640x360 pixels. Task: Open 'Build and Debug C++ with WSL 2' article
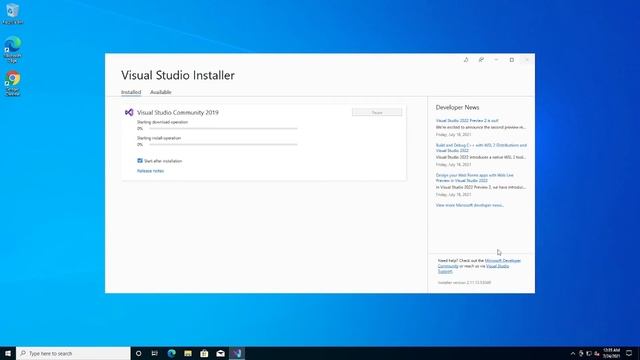481,148
